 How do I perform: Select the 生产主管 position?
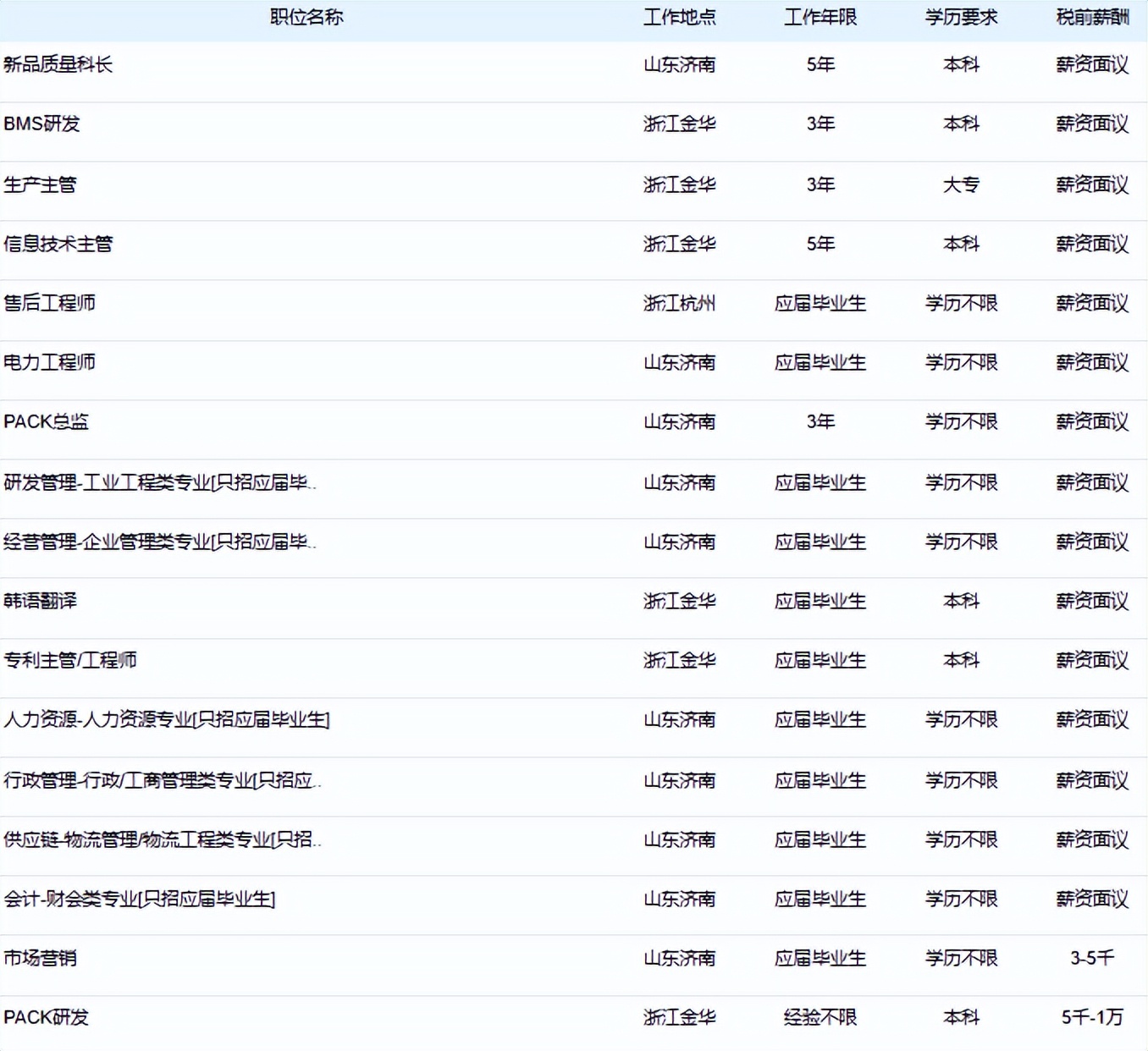point(38,184)
